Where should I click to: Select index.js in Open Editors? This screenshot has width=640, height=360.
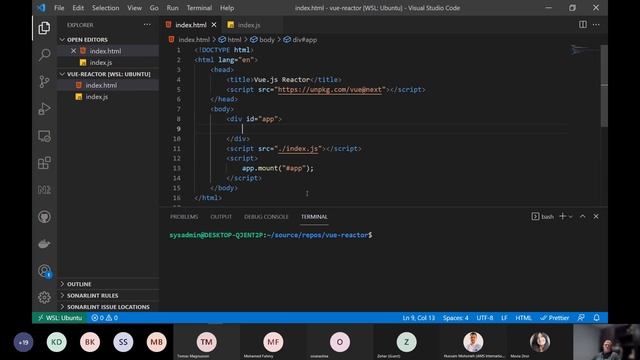108,62
